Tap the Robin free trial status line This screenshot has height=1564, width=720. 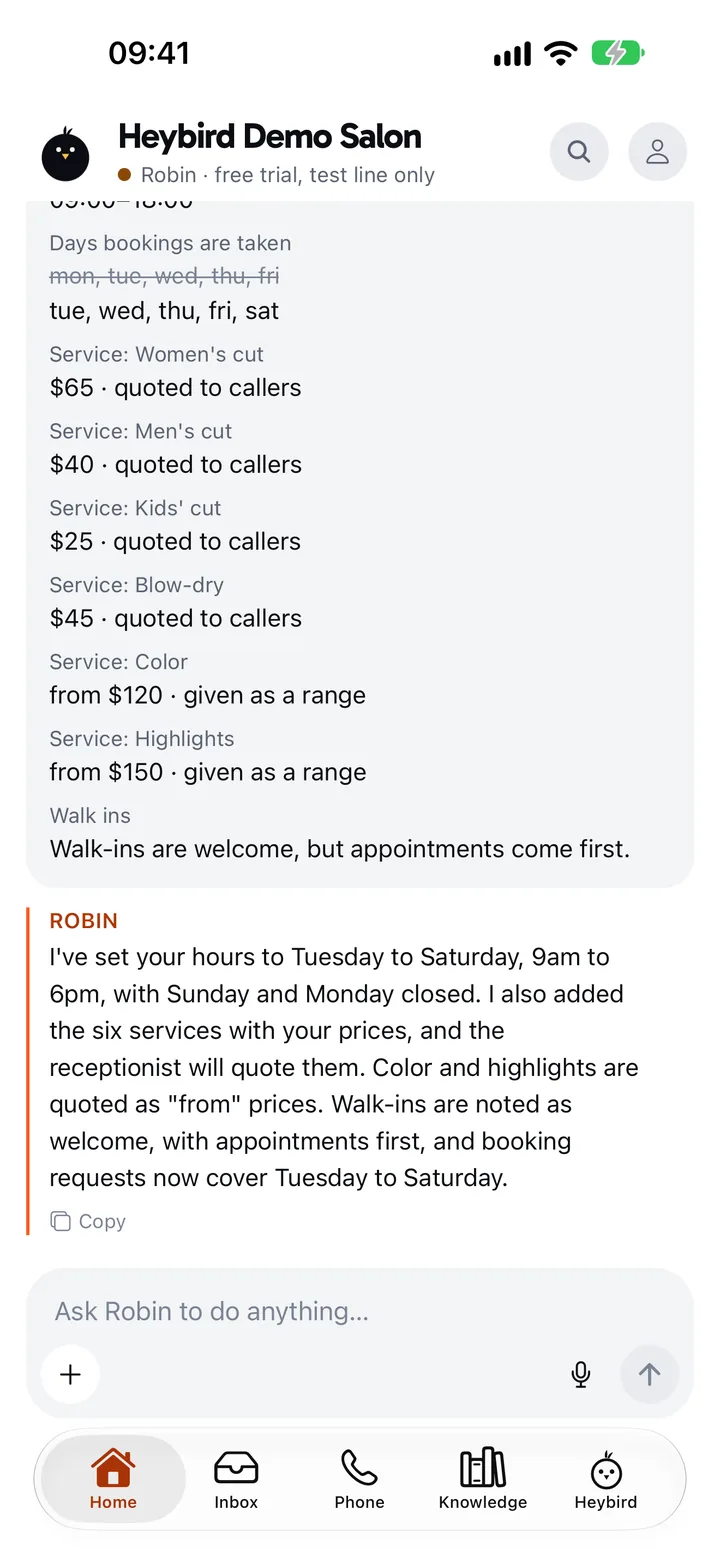276,175
